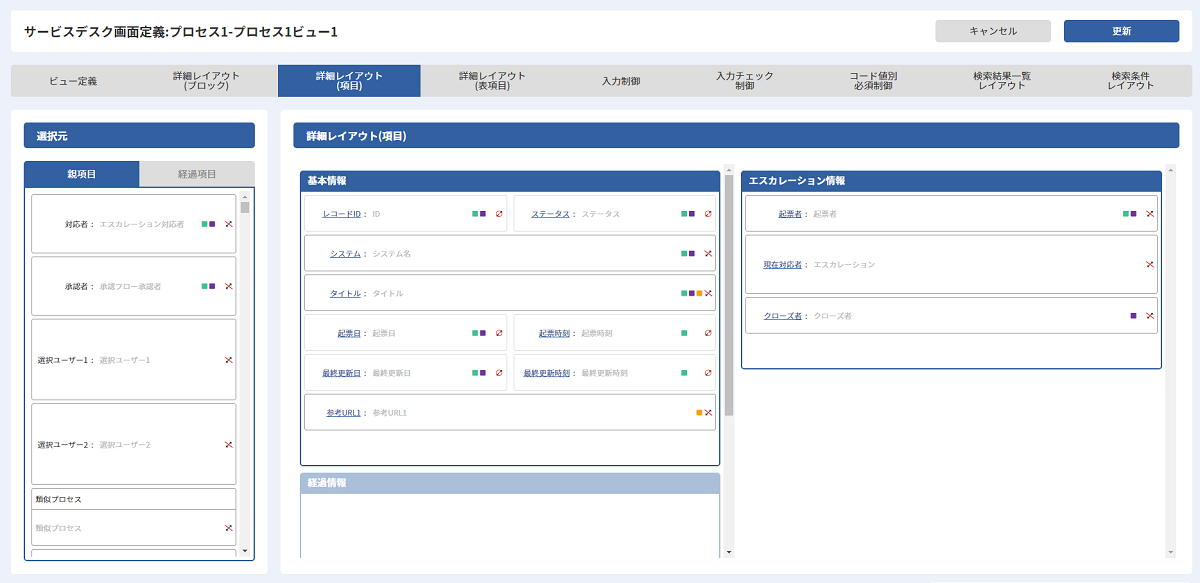
Task: Click the remove icon on the 選択ユーザー2 item
Action: [x=228, y=445]
